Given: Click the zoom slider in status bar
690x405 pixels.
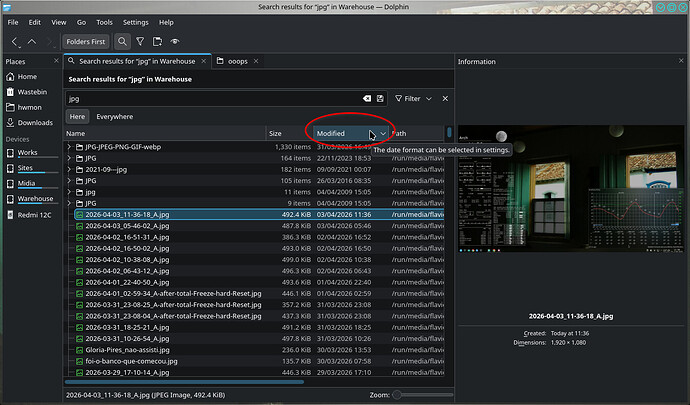Looking at the screenshot, I should pyautogui.click(x=420, y=395).
